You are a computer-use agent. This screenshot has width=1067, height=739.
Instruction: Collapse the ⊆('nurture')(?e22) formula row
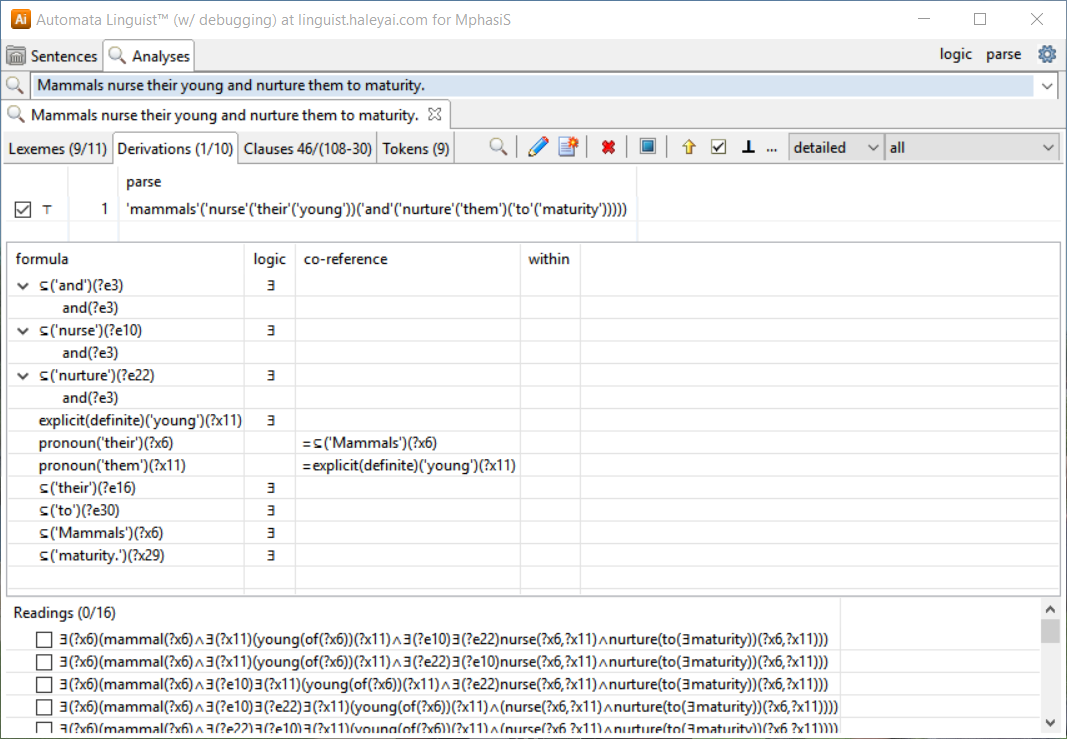[x=23, y=376]
